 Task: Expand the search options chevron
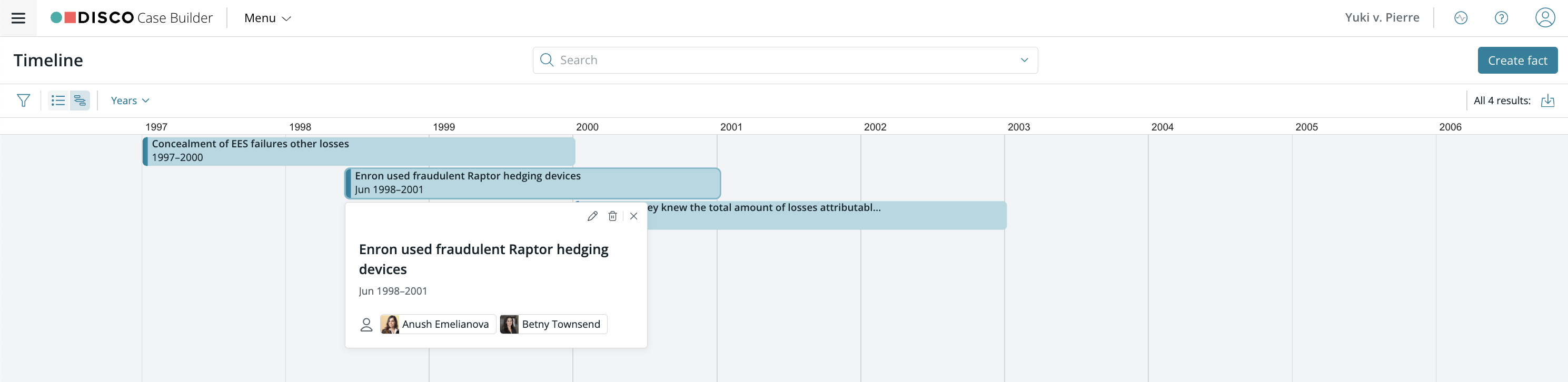click(x=1024, y=60)
